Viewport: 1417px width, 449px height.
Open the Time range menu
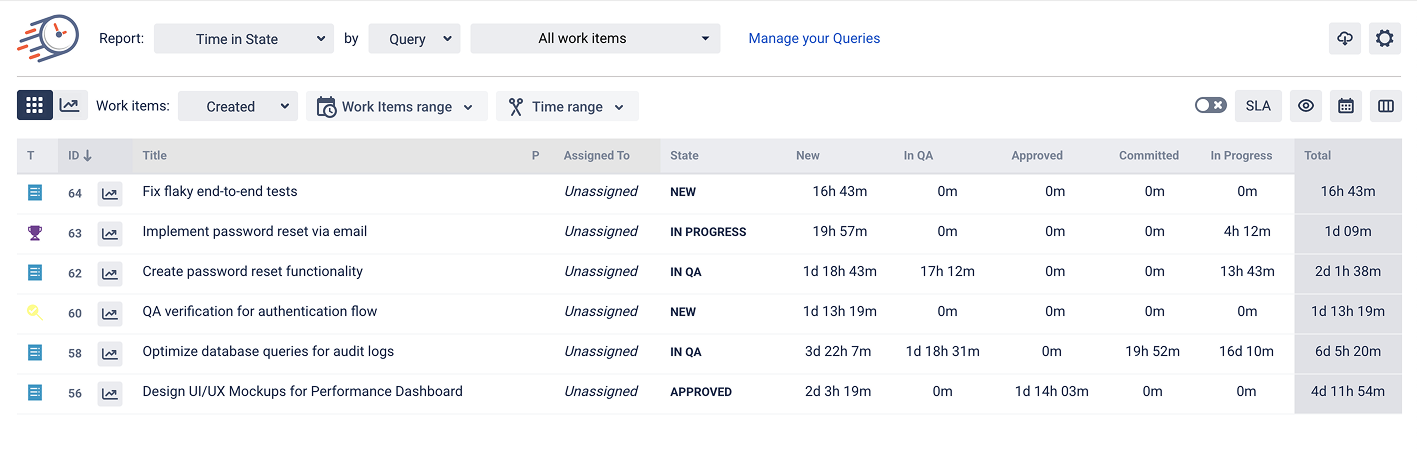tap(567, 107)
